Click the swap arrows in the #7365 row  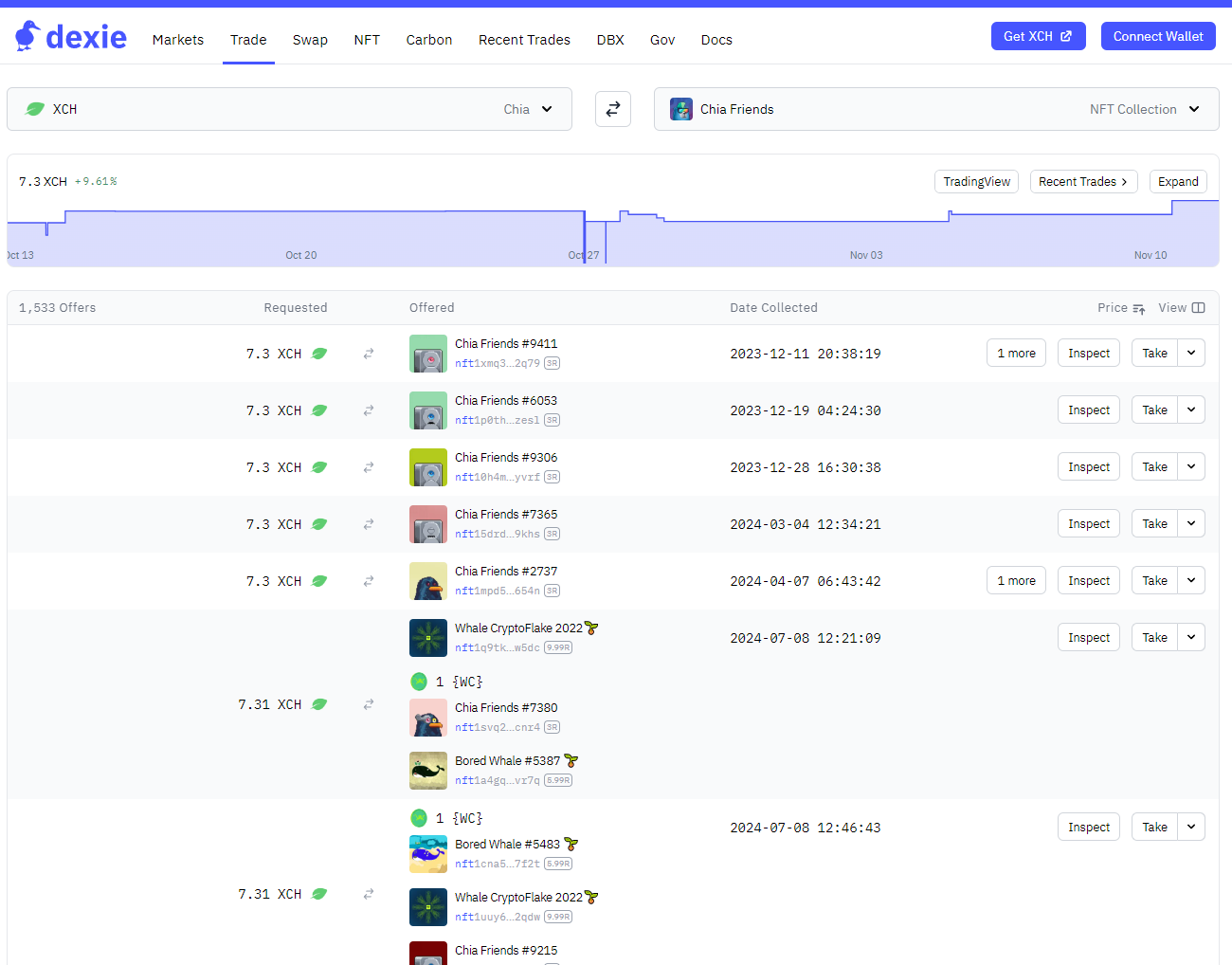369,524
